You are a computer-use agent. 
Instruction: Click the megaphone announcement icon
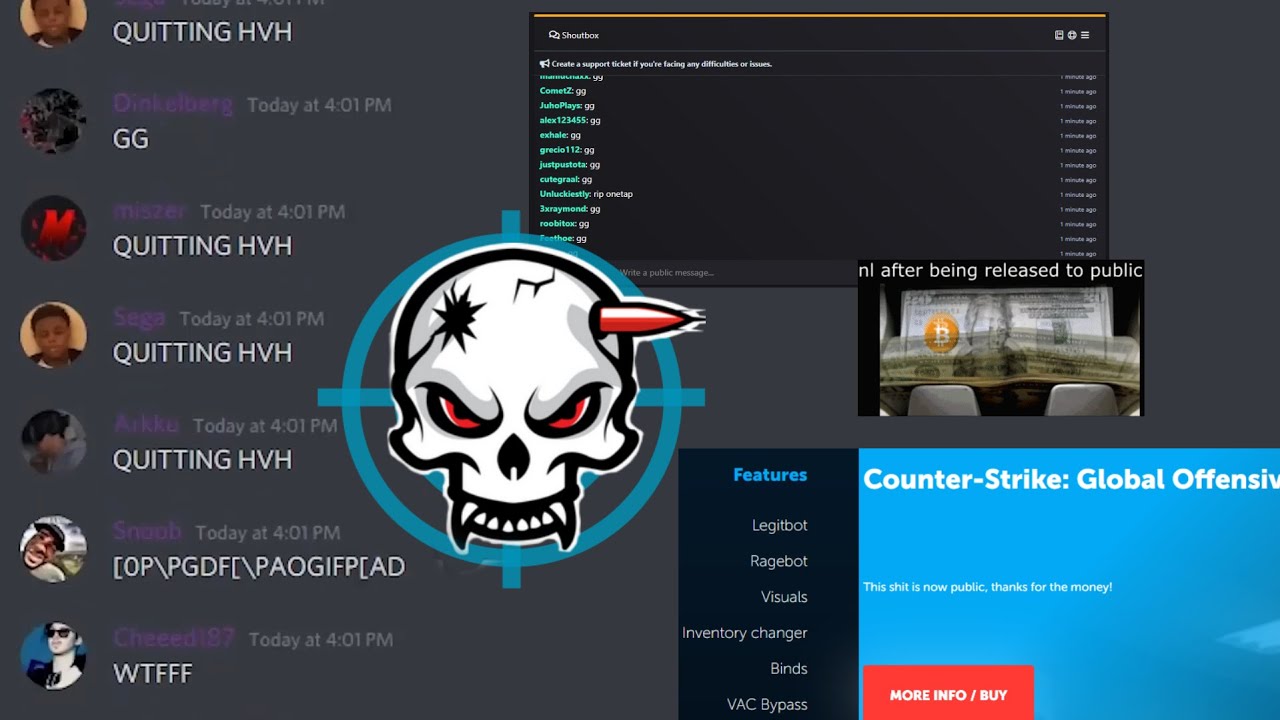[x=544, y=64]
